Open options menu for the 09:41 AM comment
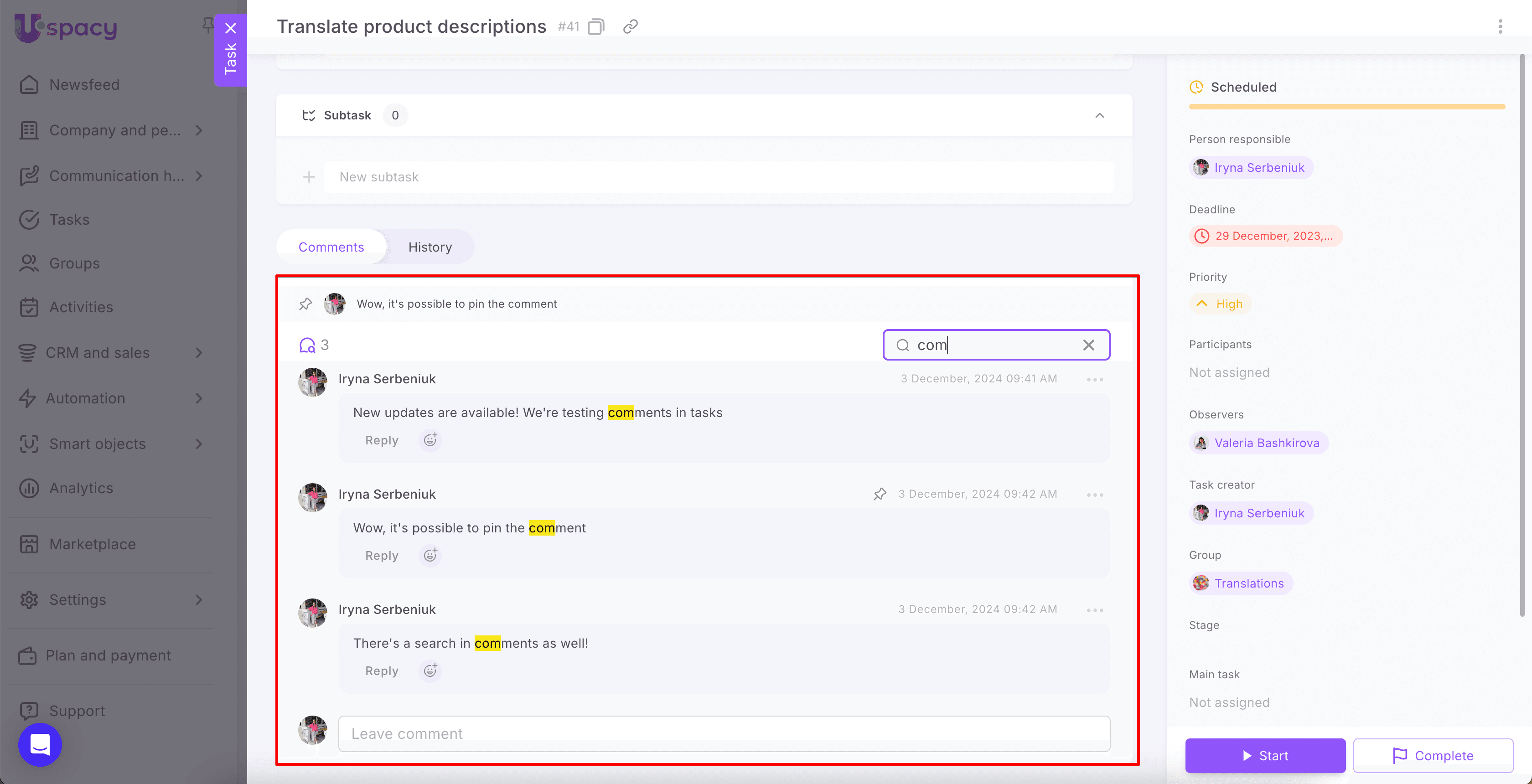 pyautogui.click(x=1095, y=379)
